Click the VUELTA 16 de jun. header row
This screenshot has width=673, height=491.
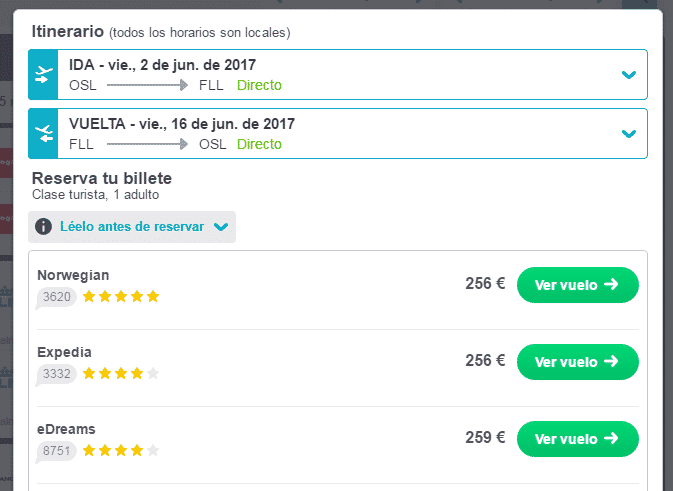pyautogui.click(x=338, y=133)
